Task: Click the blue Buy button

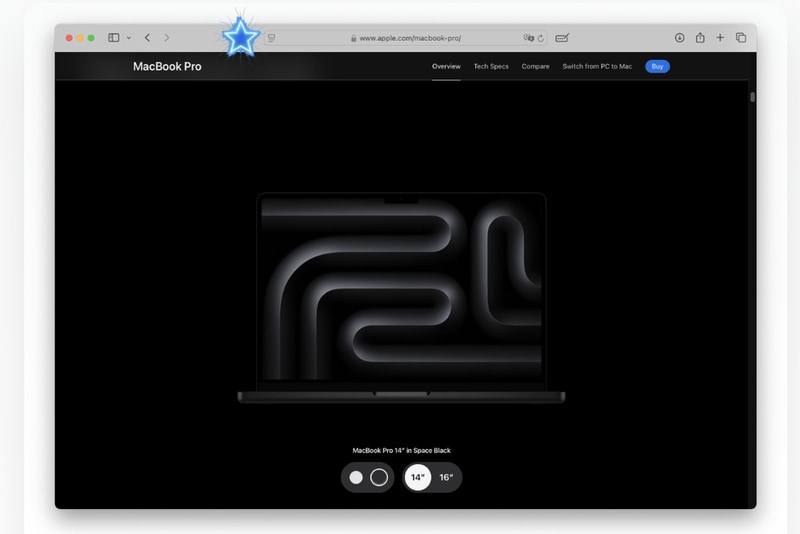Action: point(657,67)
